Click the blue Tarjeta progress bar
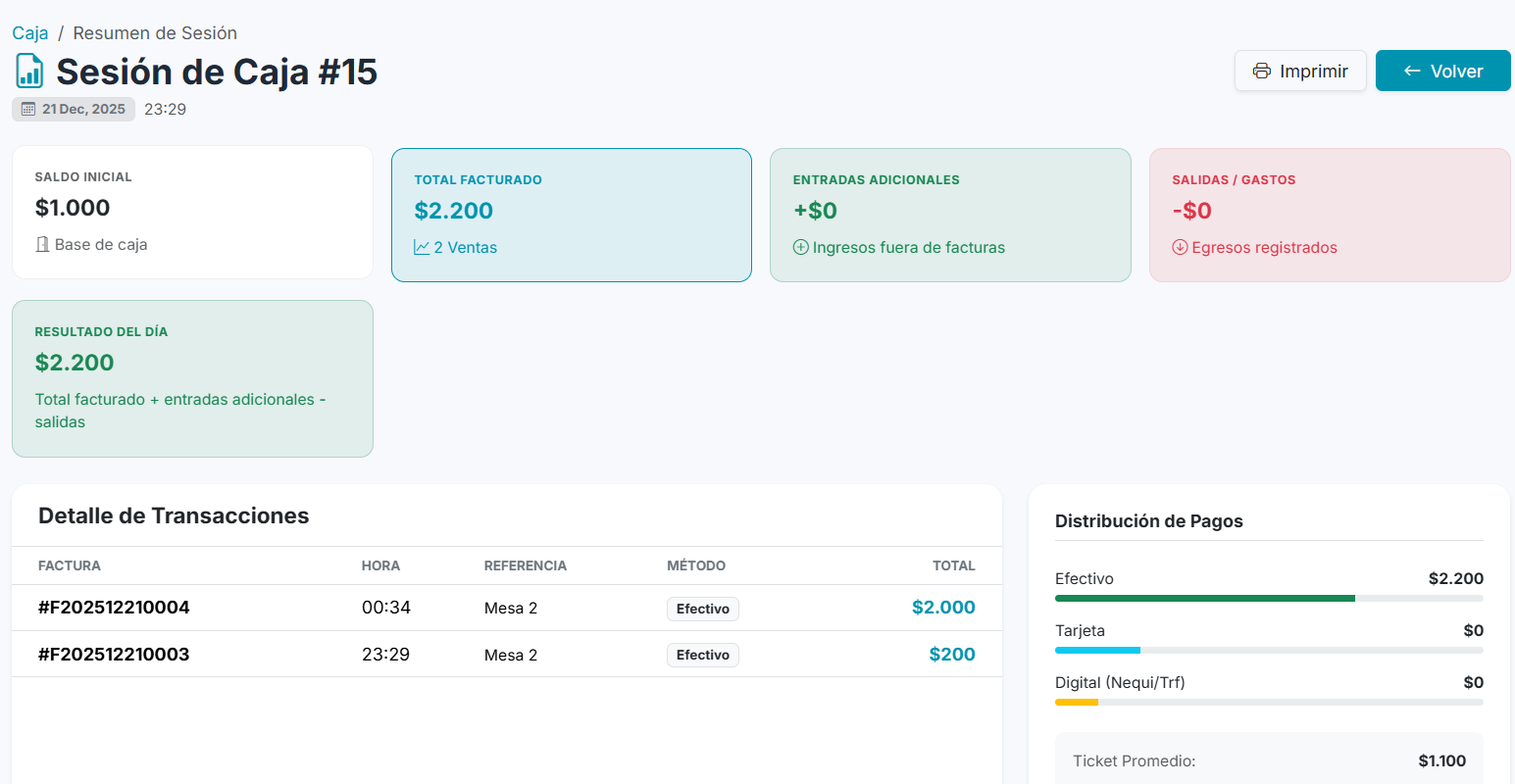The image size is (1515, 784). [1097, 650]
